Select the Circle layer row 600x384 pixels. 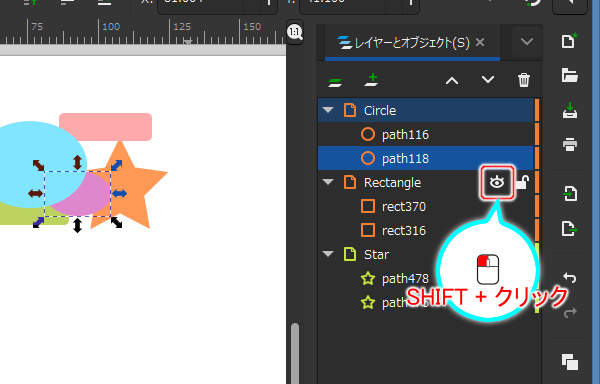pyautogui.click(x=426, y=111)
